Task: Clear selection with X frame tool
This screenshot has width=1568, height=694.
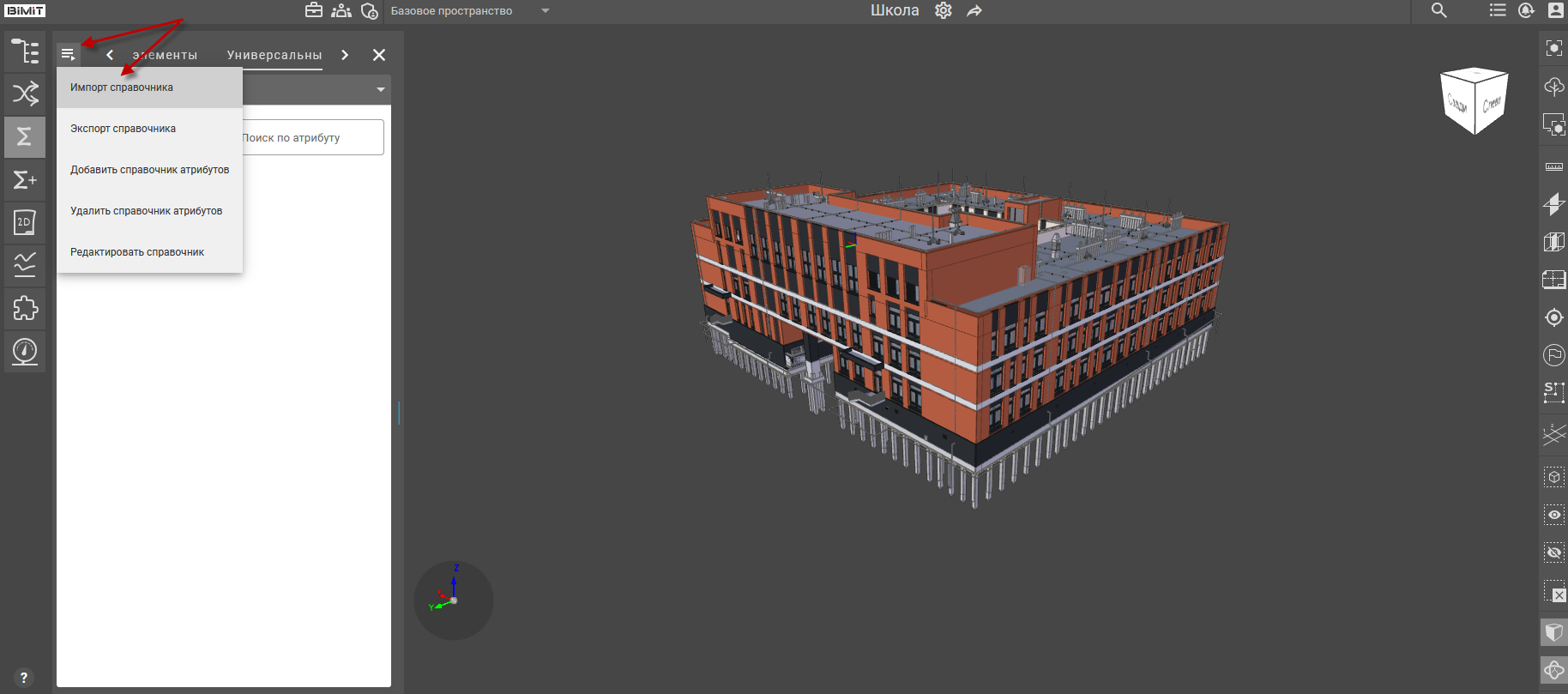Action: click(x=1554, y=592)
